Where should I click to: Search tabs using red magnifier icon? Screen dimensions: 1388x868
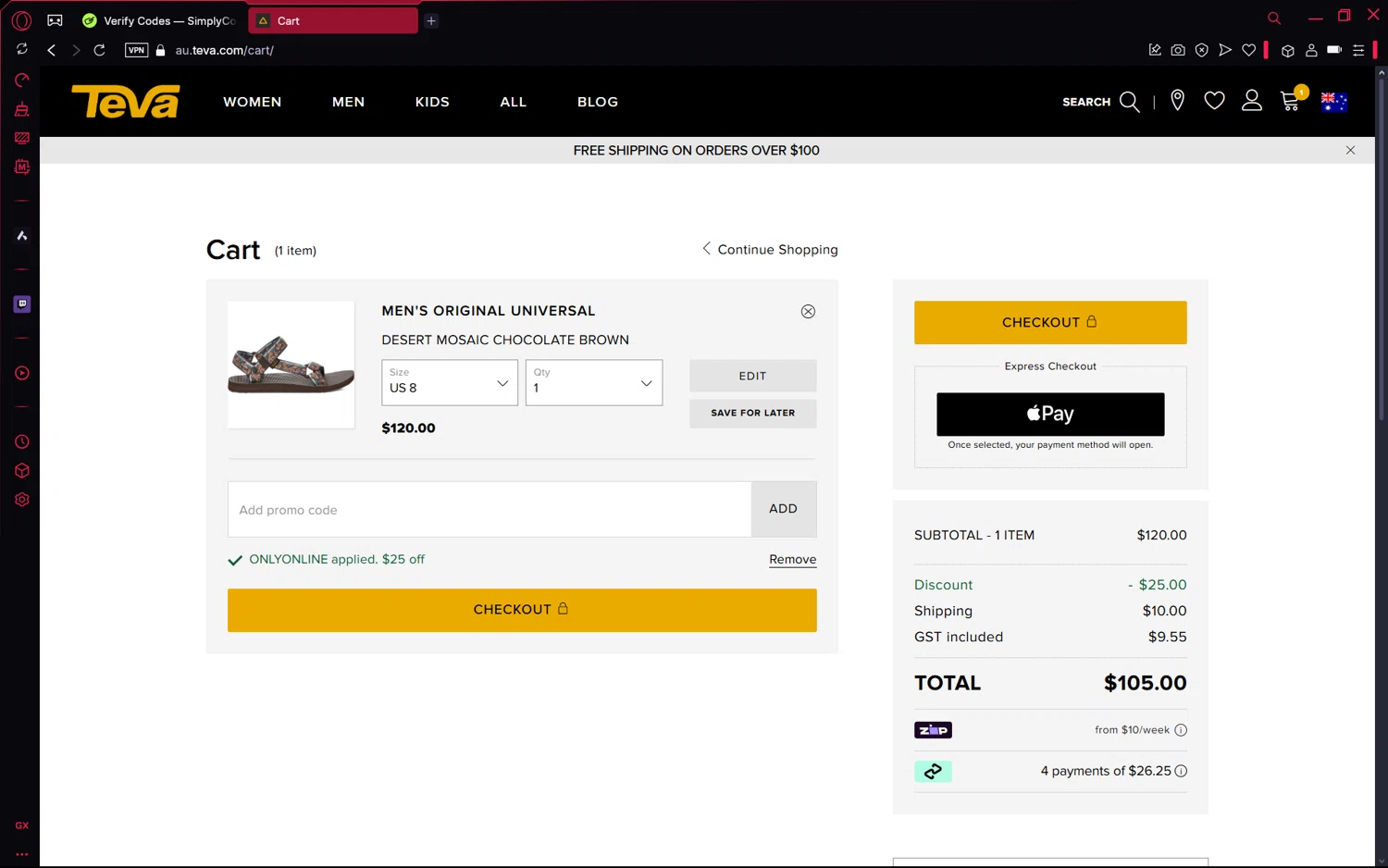coord(1274,18)
